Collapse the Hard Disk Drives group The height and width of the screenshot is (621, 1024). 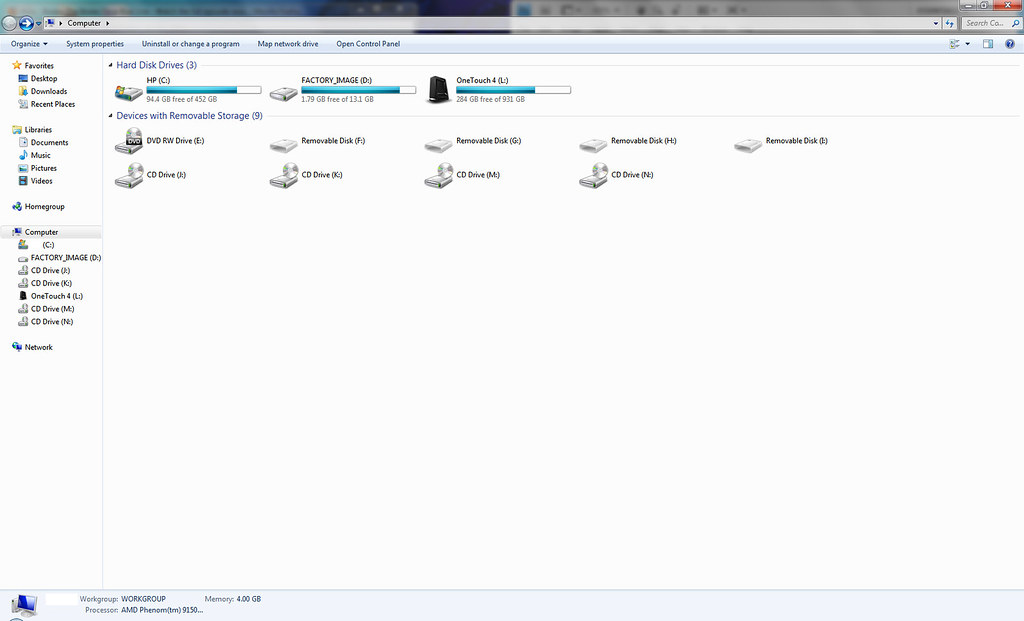(x=110, y=65)
